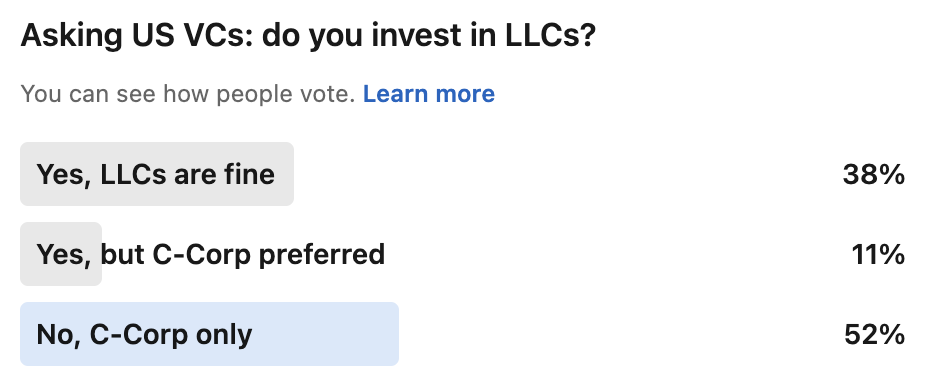Click the 38% result value
Image resolution: width=930 pixels, height=390 pixels.
(x=874, y=175)
